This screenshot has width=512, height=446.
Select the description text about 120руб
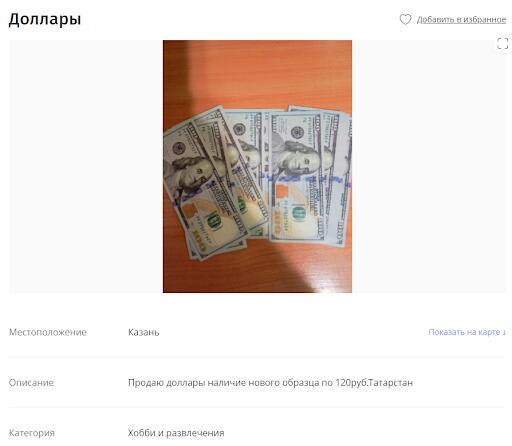click(270, 383)
